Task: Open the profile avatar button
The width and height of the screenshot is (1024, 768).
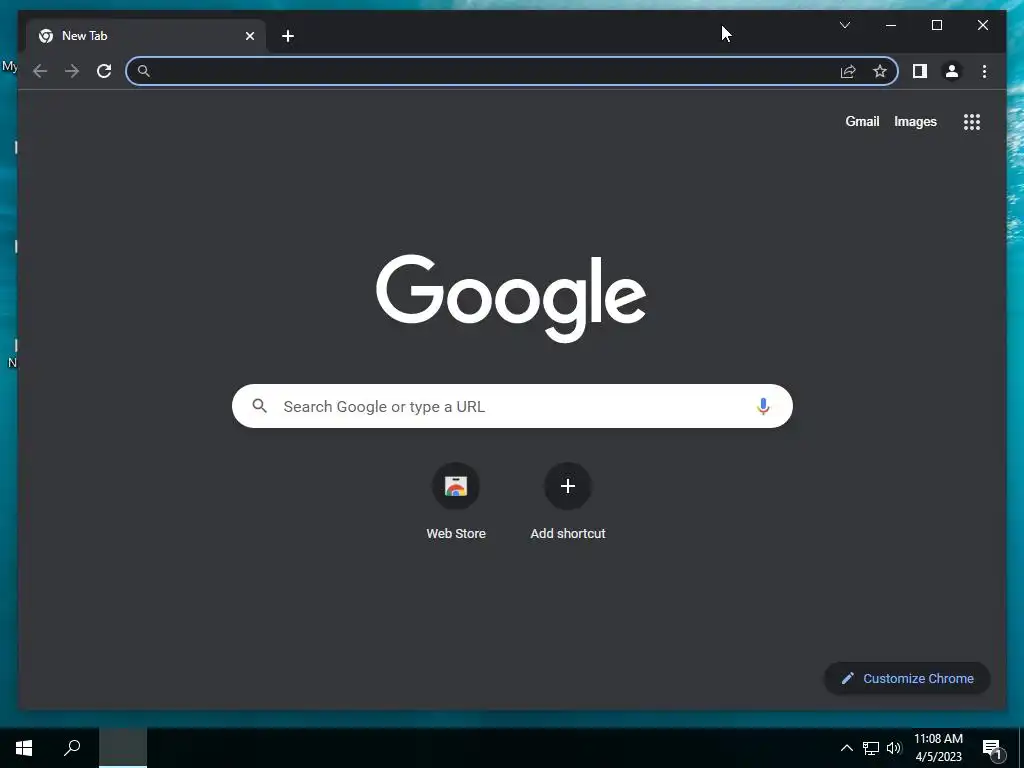Action: pyautogui.click(x=952, y=71)
